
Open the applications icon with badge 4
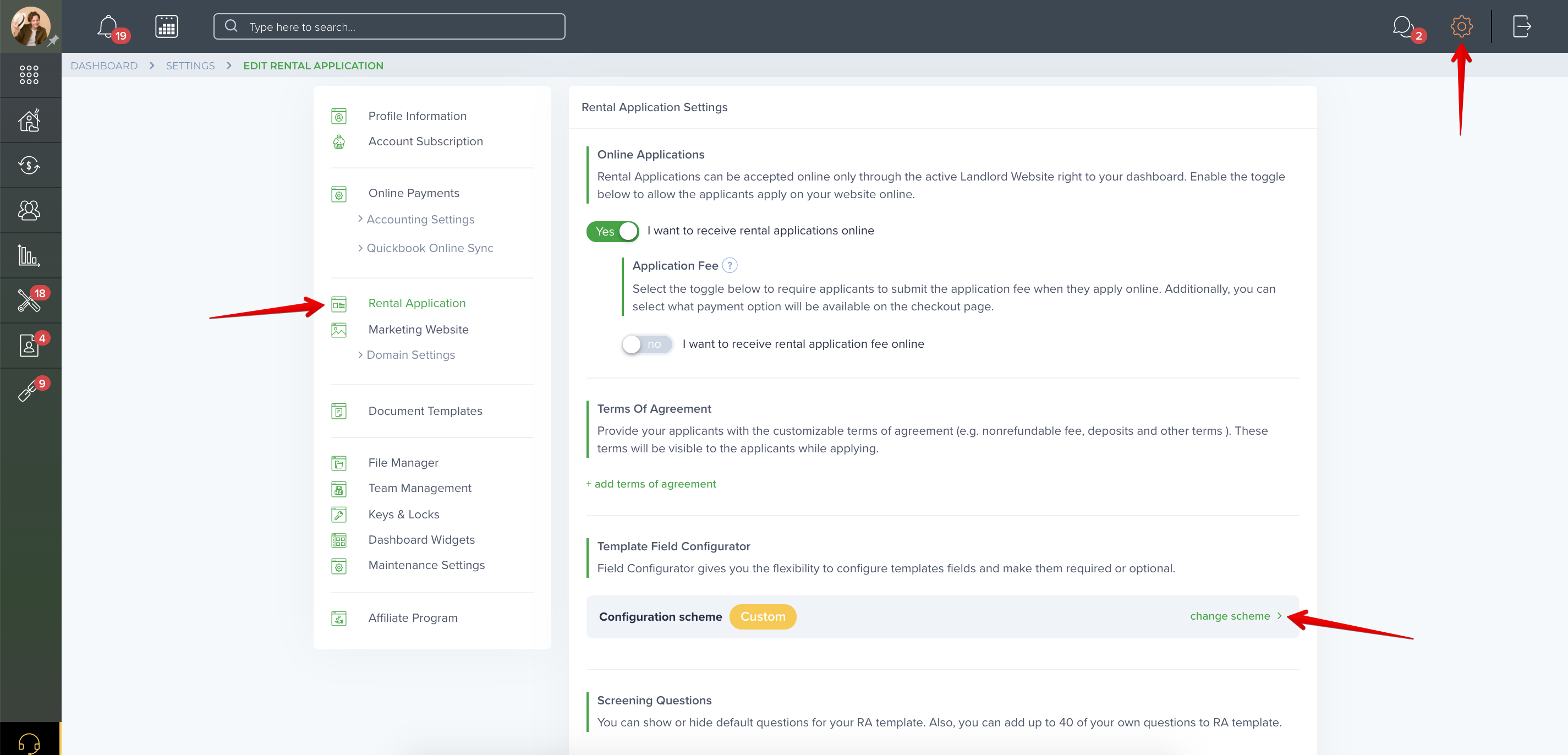point(29,345)
